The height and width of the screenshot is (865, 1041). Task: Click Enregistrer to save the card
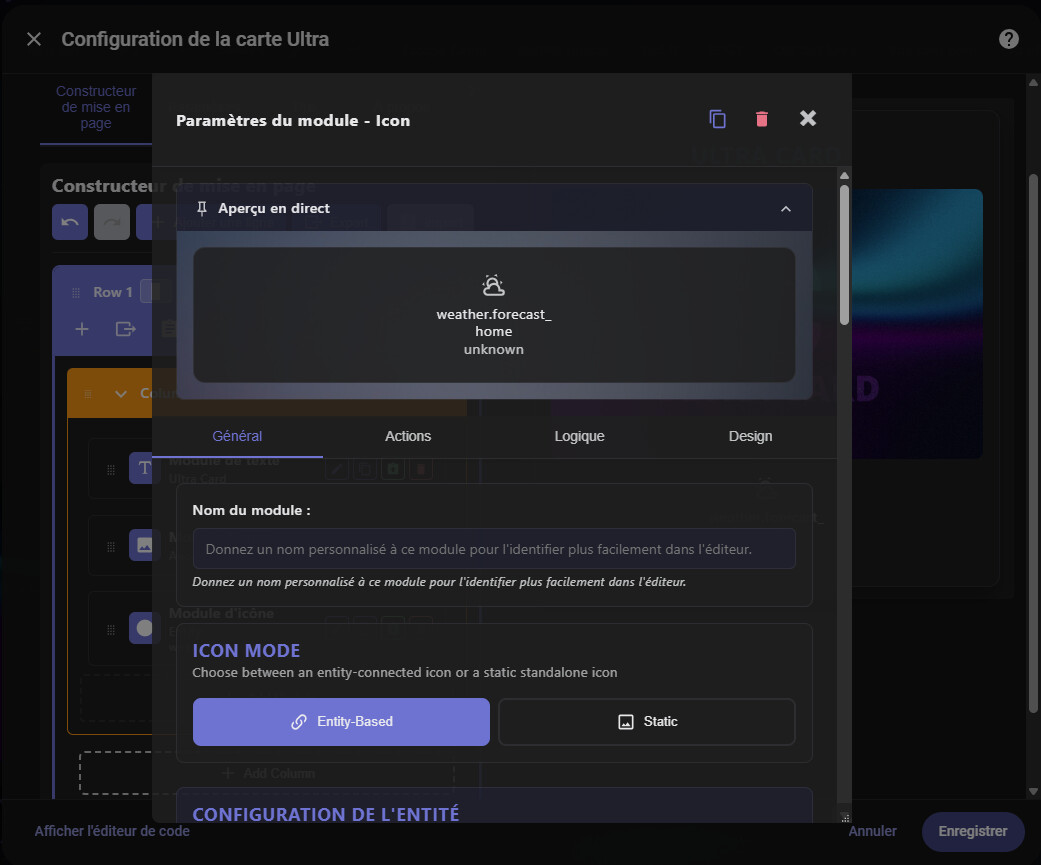pyautogui.click(x=973, y=831)
